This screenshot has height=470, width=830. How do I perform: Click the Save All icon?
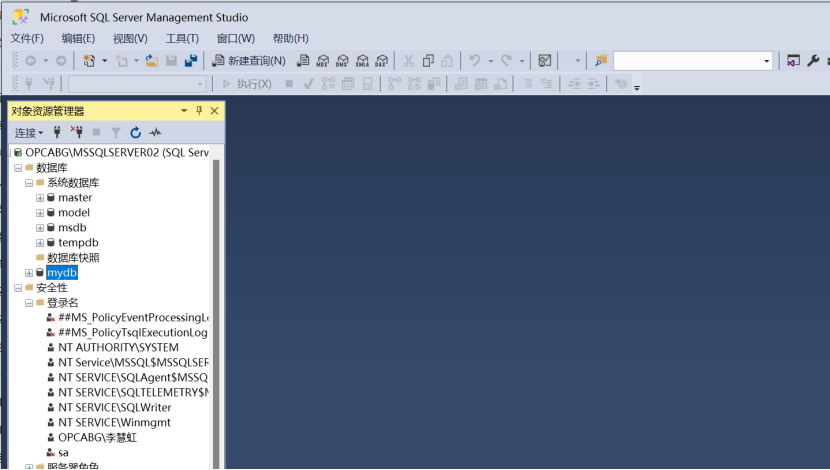[x=191, y=61]
